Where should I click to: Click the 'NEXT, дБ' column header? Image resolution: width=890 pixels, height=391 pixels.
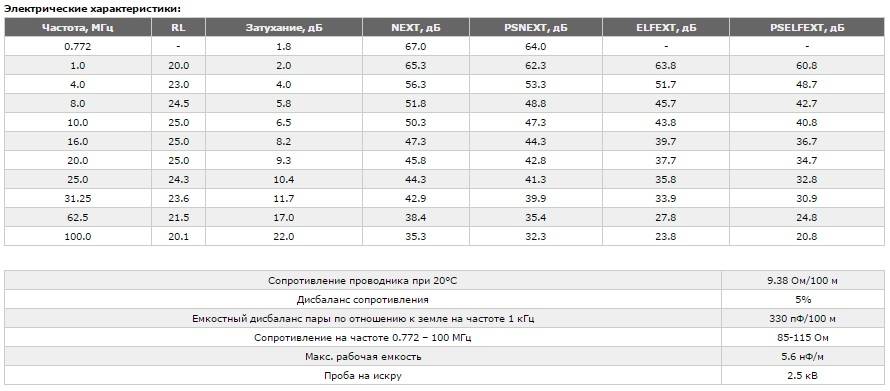(x=416, y=27)
